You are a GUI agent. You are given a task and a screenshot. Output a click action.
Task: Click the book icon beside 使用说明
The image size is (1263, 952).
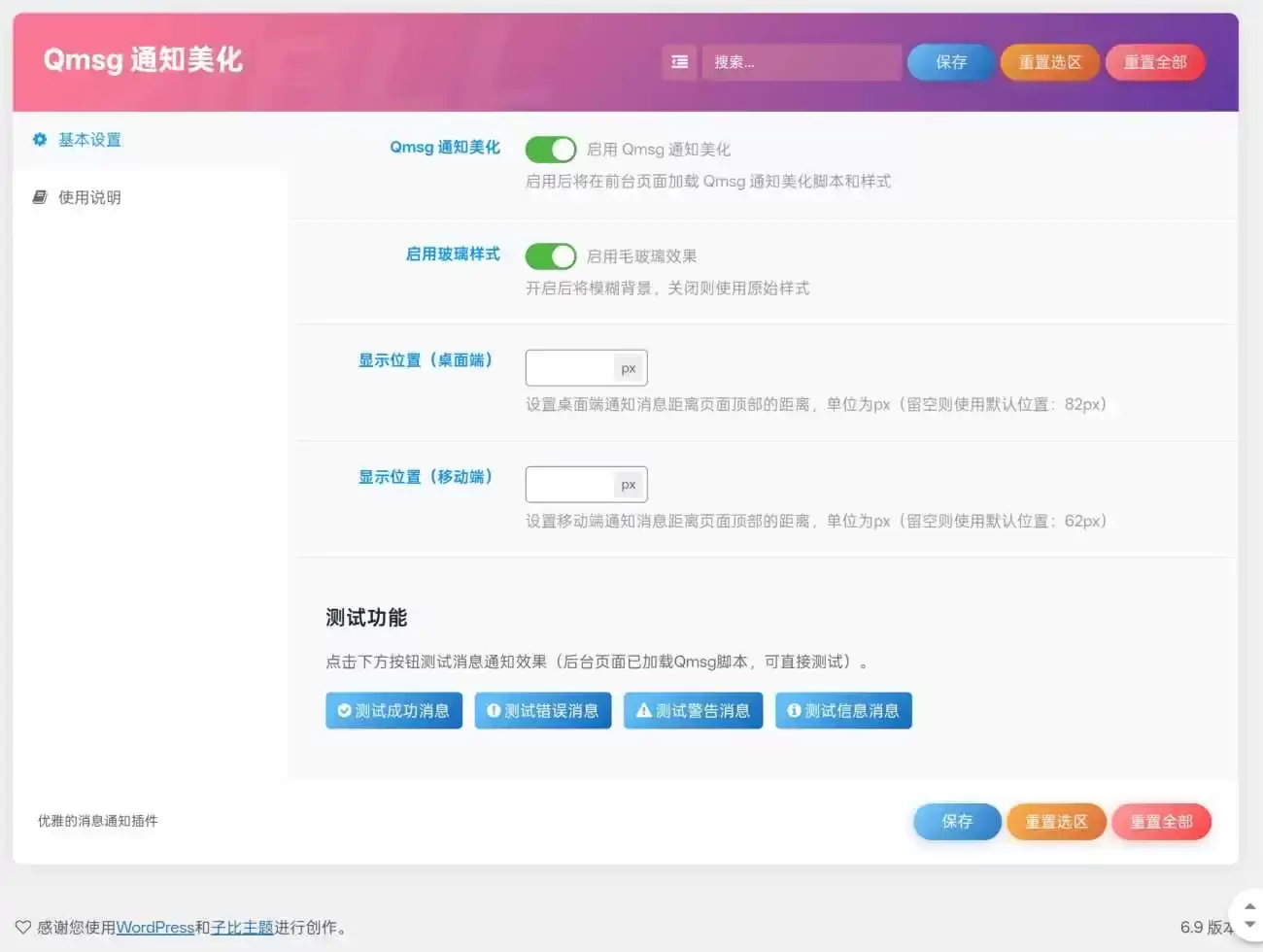[x=39, y=196]
